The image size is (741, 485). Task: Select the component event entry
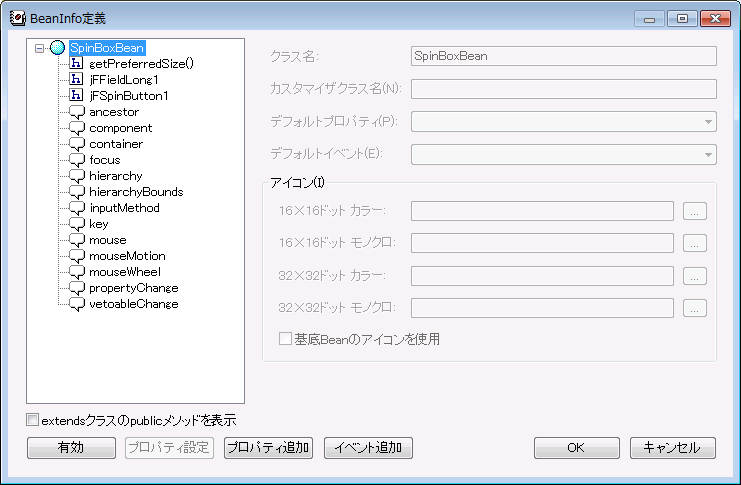point(121,128)
